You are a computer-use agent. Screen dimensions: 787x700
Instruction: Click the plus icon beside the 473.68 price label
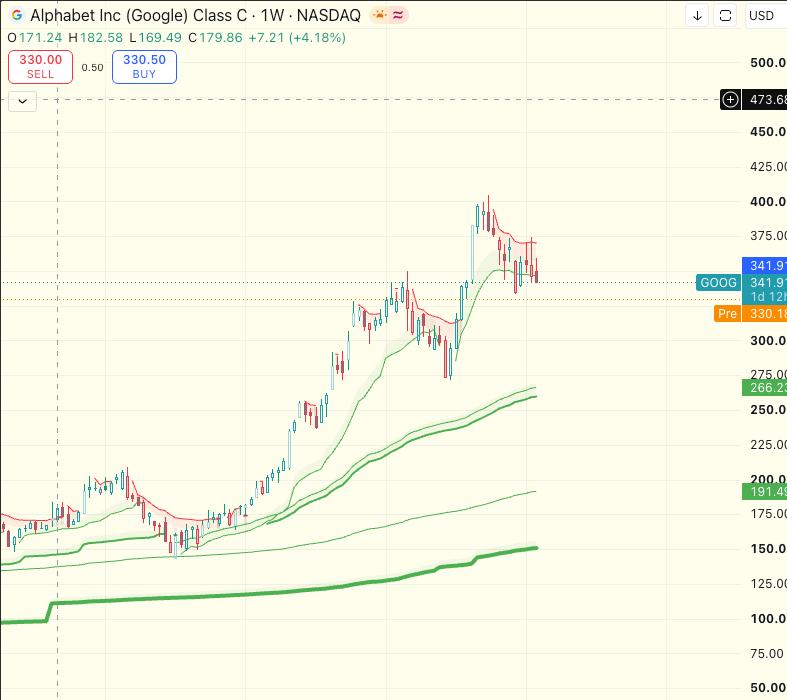(730, 99)
